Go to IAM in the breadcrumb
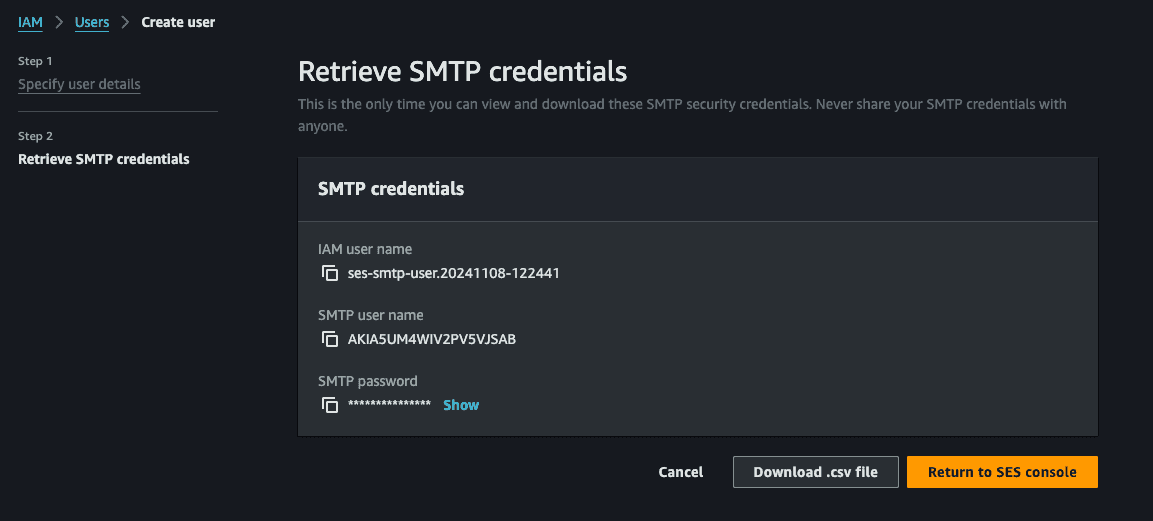The height and width of the screenshot is (521, 1153). [30, 22]
